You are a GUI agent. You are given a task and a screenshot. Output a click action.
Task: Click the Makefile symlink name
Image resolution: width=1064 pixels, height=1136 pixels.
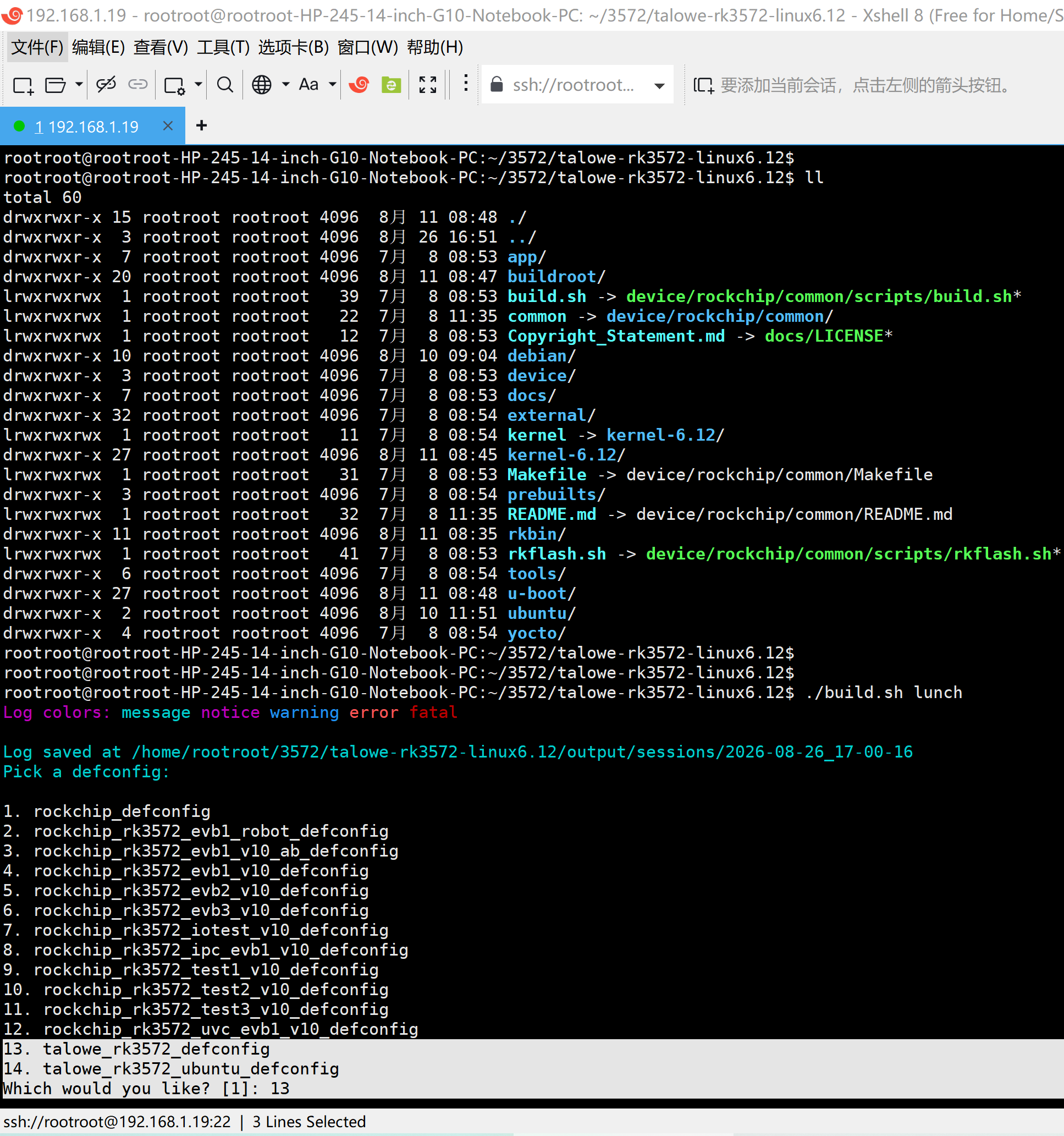pos(547,475)
